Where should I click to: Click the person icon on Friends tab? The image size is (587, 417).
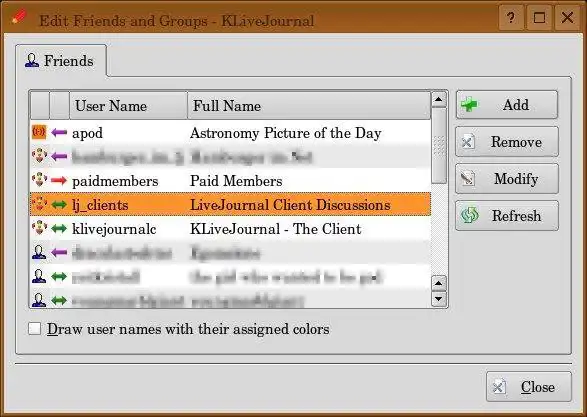32,60
